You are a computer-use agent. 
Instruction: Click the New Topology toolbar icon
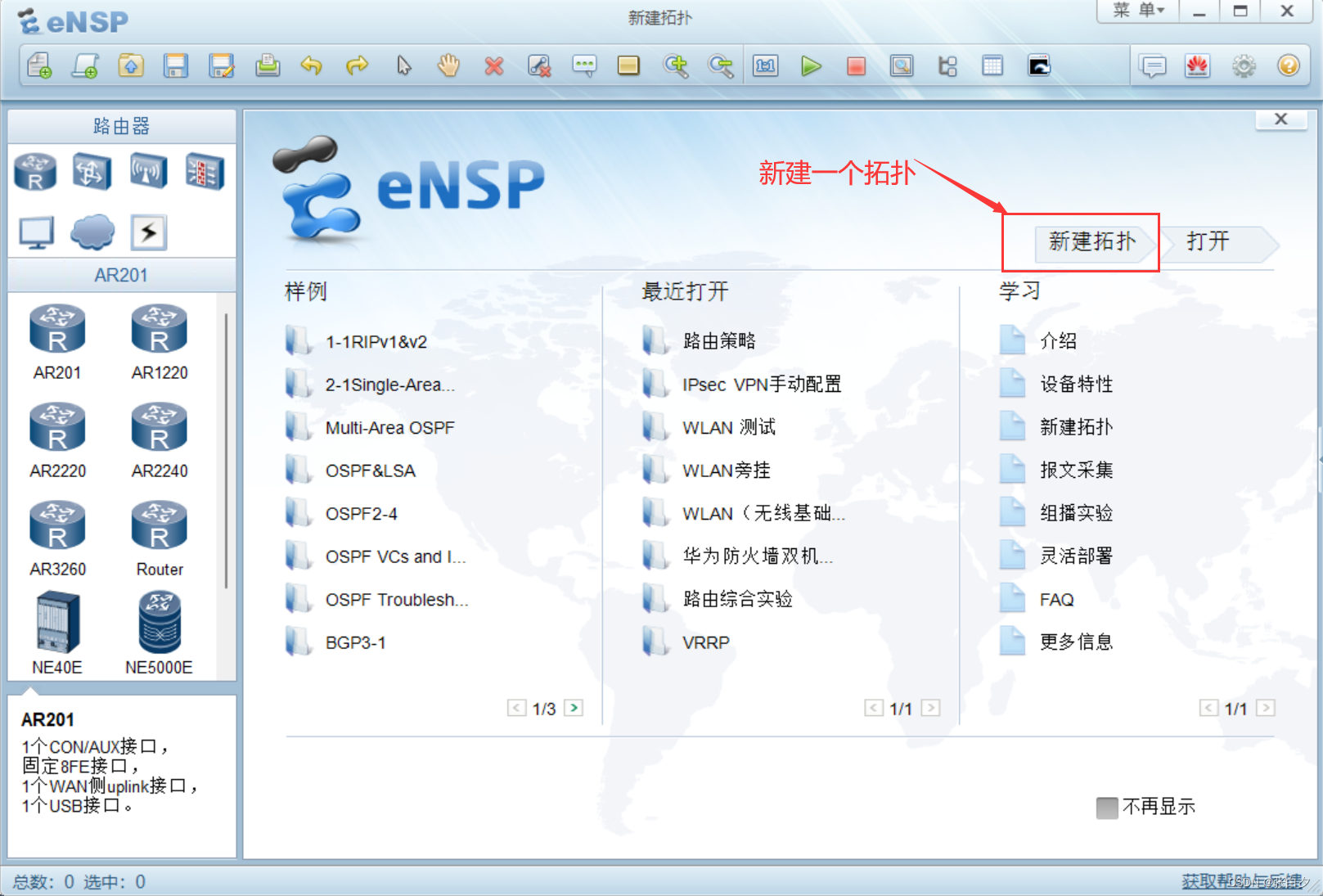39,65
